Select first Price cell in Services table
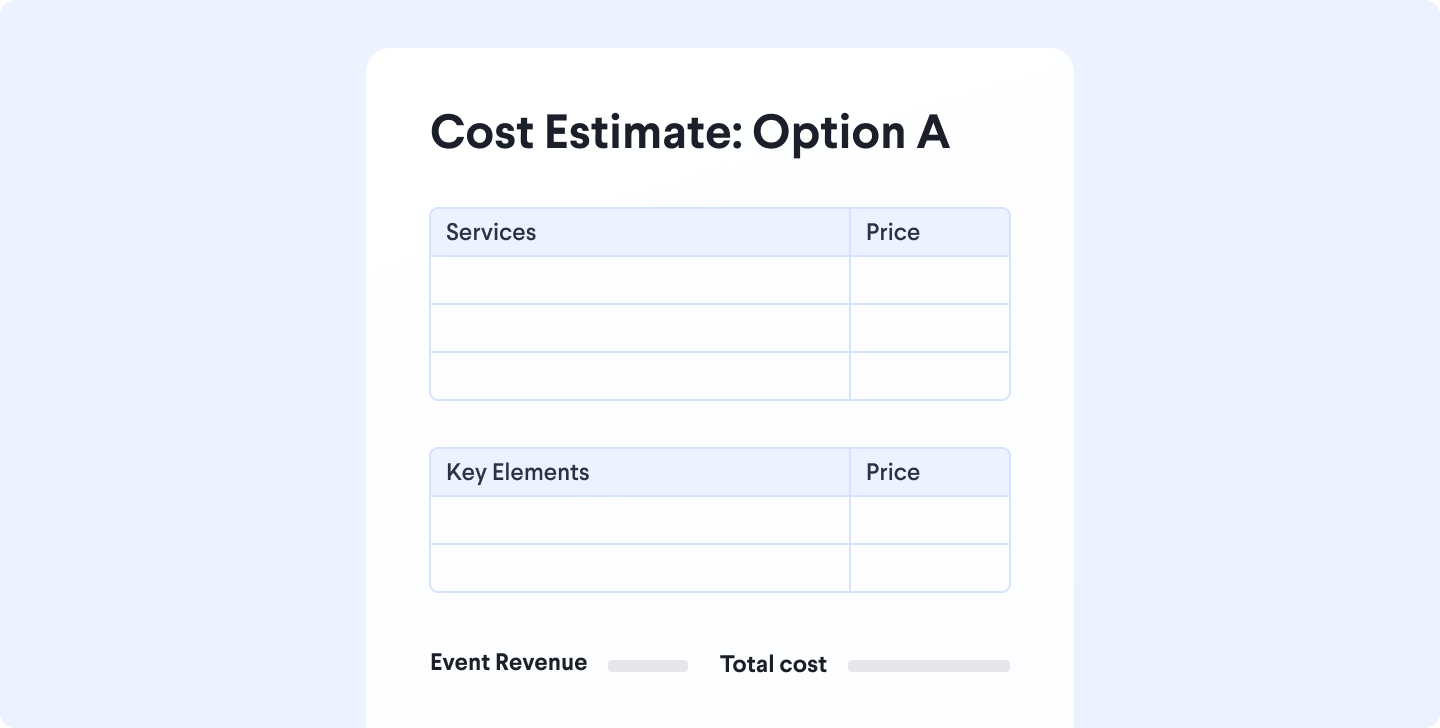Viewport: 1440px width, 728px height. pyautogui.click(x=929, y=280)
